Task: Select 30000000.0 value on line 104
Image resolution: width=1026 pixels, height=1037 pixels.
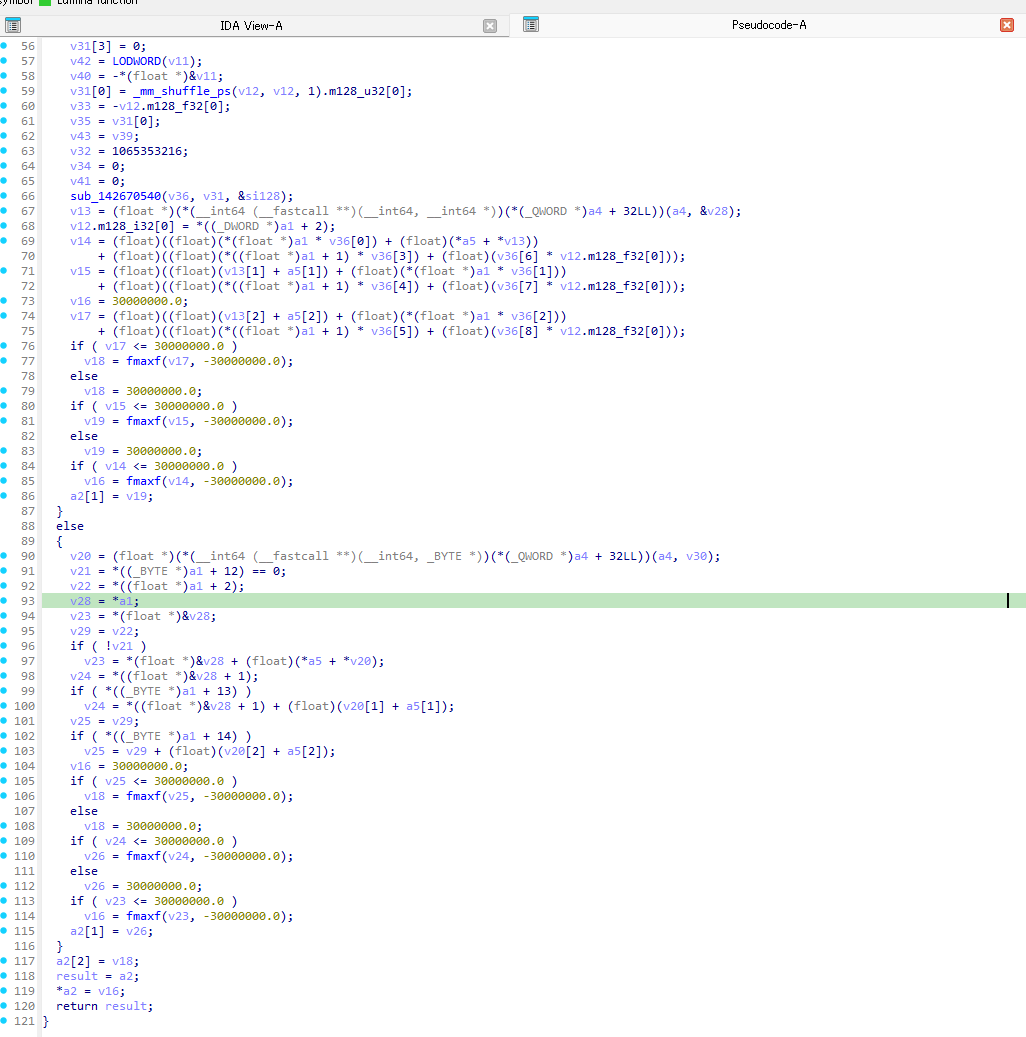Action: 147,766
